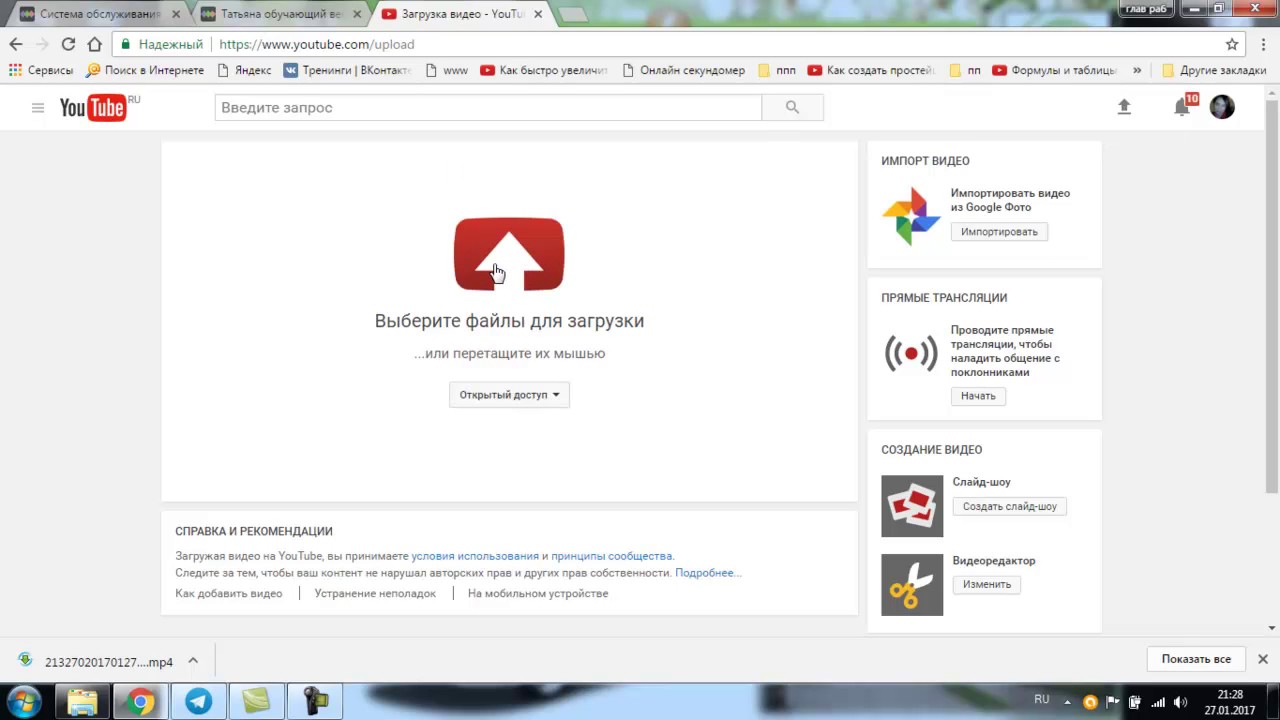The height and width of the screenshot is (720, 1280).
Task: Open Telegram from taskbar
Action: [x=198, y=701]
